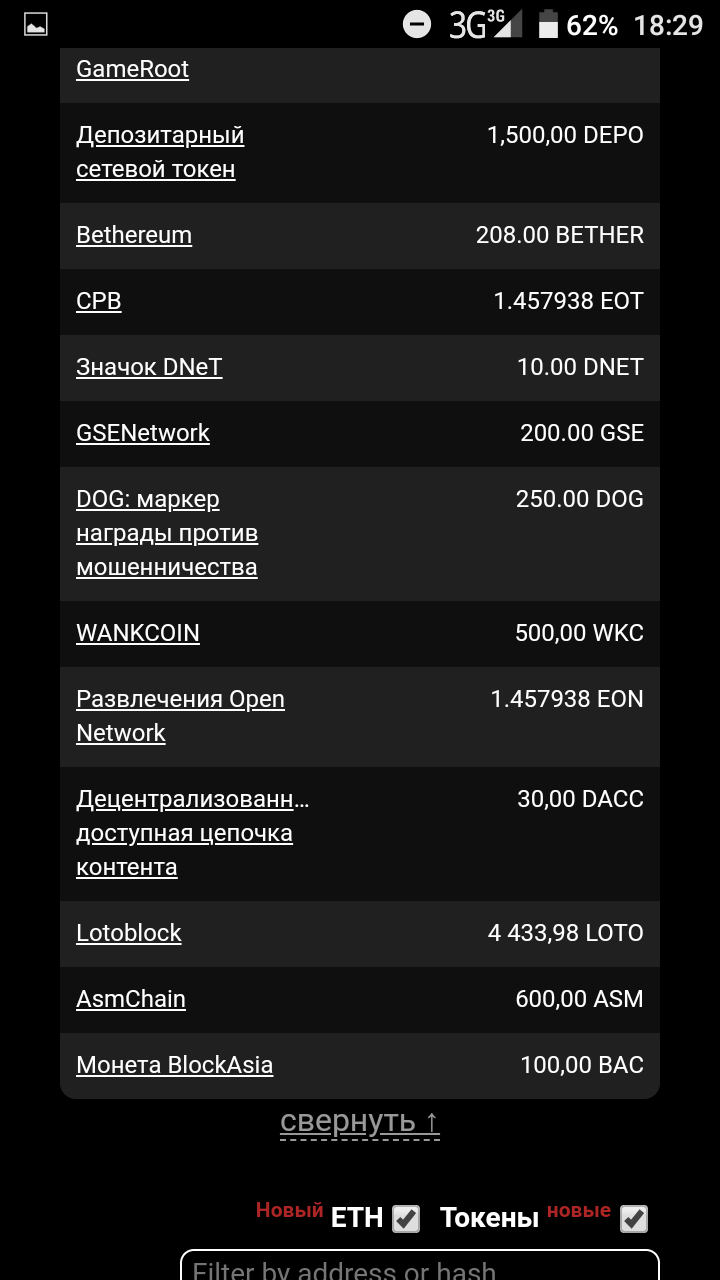Open the Депозитарный сетевой токен link
This screenshot has height=1280, width=720.
pyautogui.click(x=160, y=152)
